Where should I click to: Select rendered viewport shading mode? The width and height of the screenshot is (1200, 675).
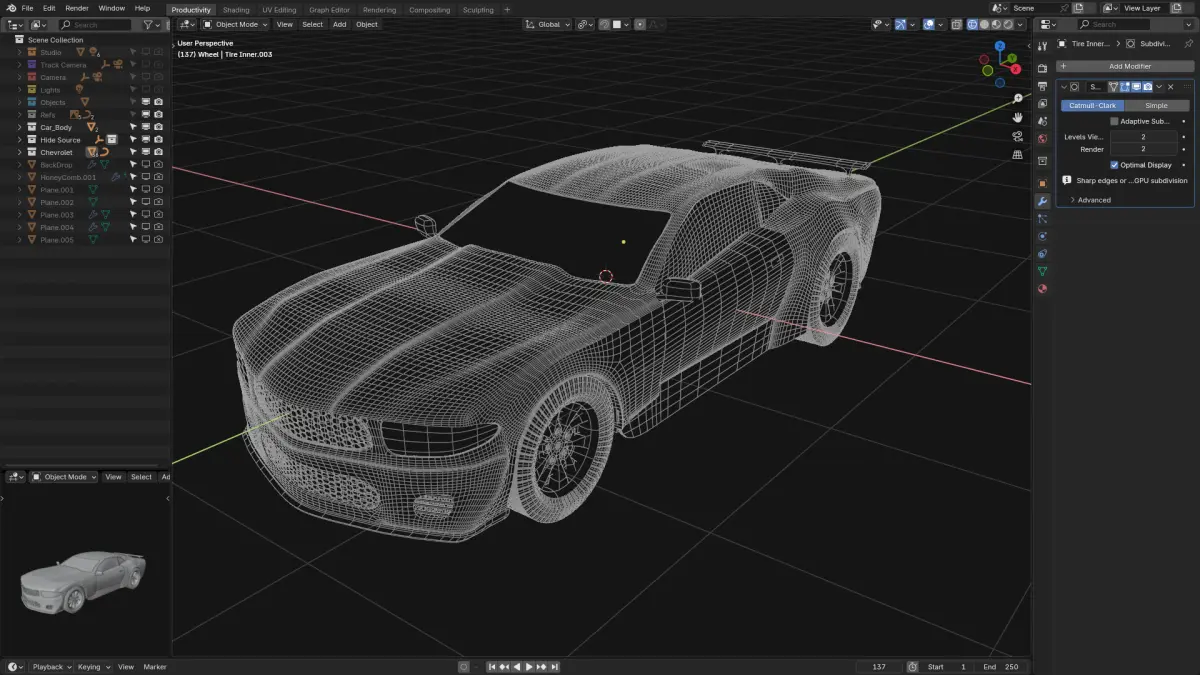1009,24
